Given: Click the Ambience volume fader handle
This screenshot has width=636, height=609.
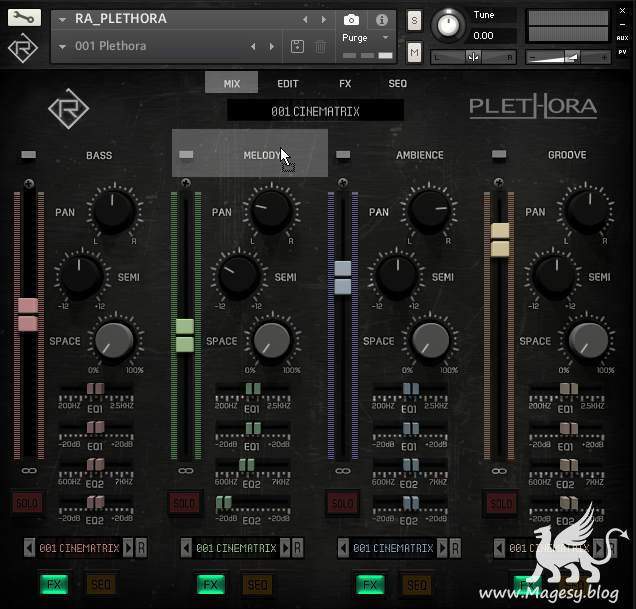Looking at the screenshot, I should pyautogui.click(x=343, y=278).
